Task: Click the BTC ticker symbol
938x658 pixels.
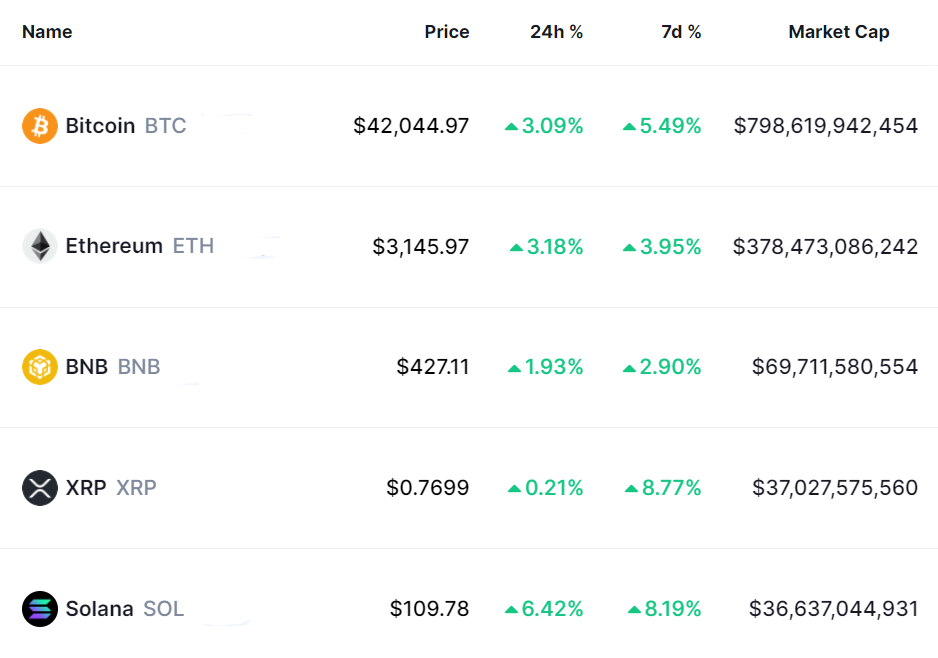Action: click(x=166, y=126)
